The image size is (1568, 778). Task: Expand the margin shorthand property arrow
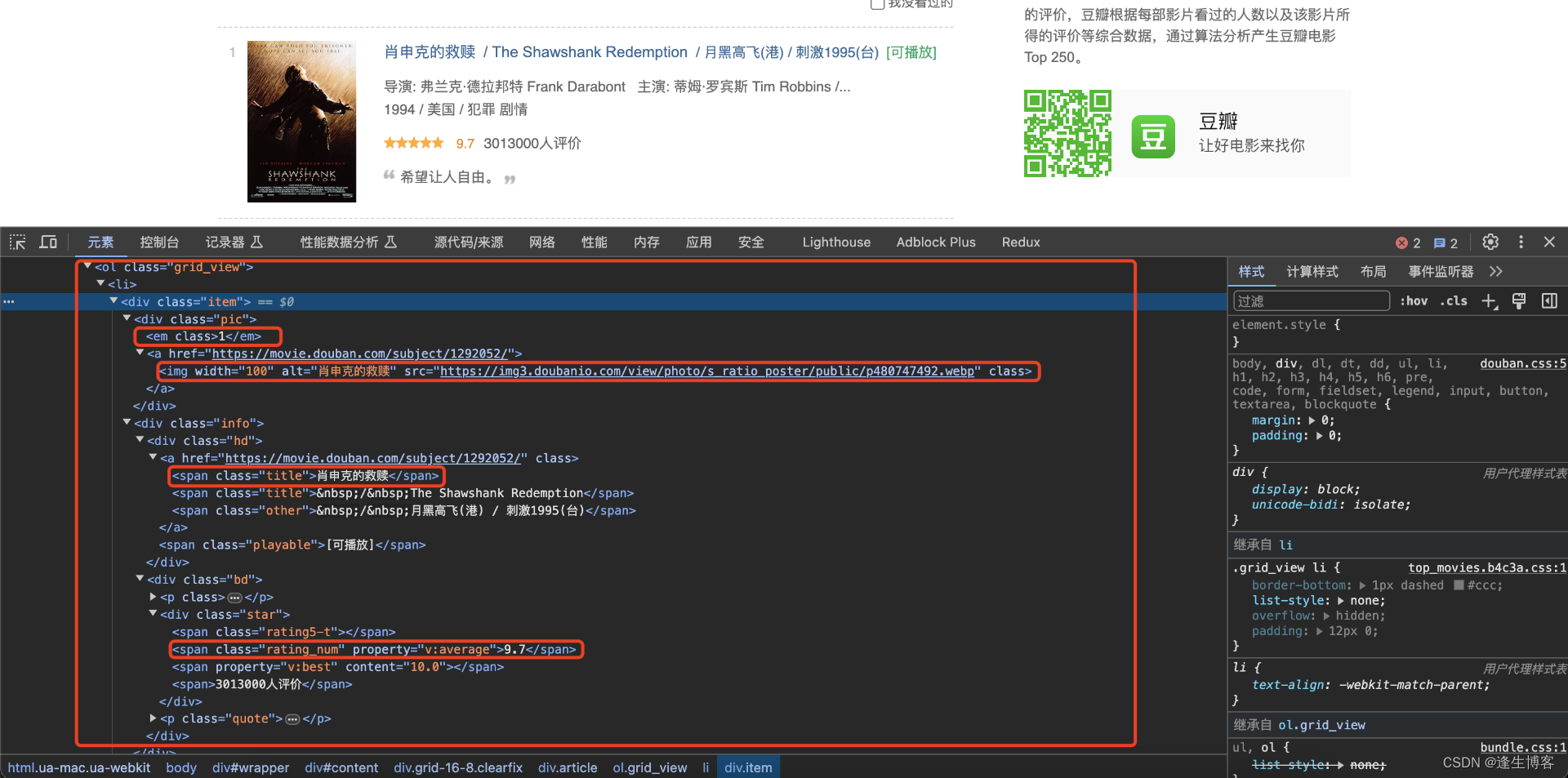coord(1312,420)
